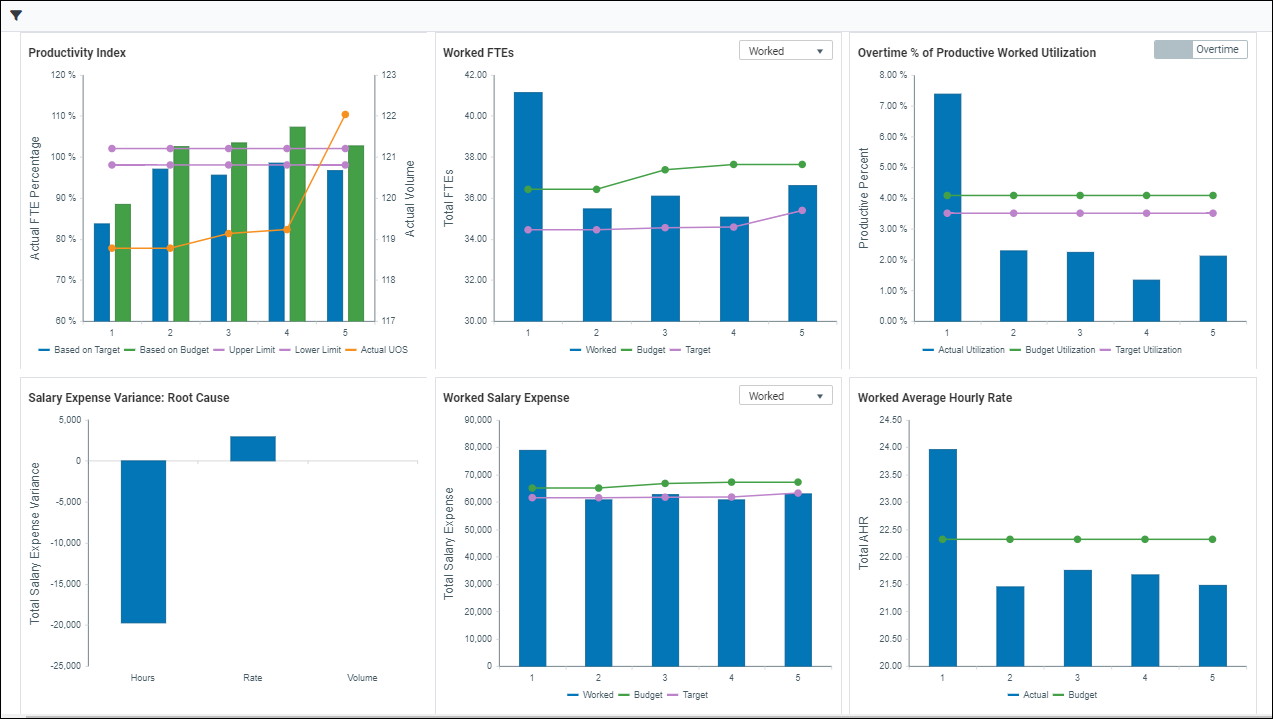
Task: Click the Worked FTEs dropdown arrow
Action: tap(819, 51)
